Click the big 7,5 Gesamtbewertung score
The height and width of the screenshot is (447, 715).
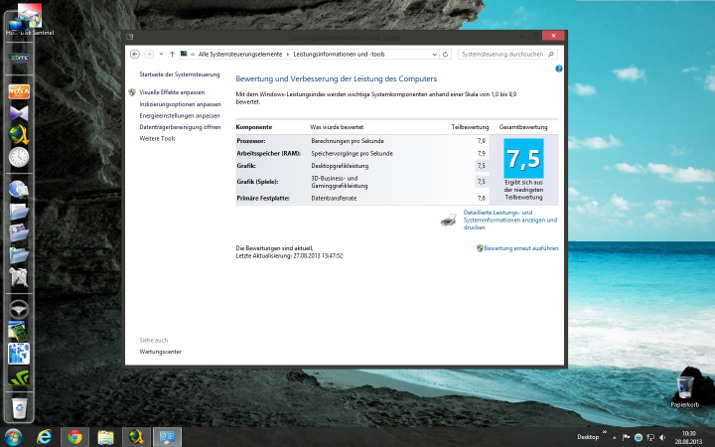(523, 159)
